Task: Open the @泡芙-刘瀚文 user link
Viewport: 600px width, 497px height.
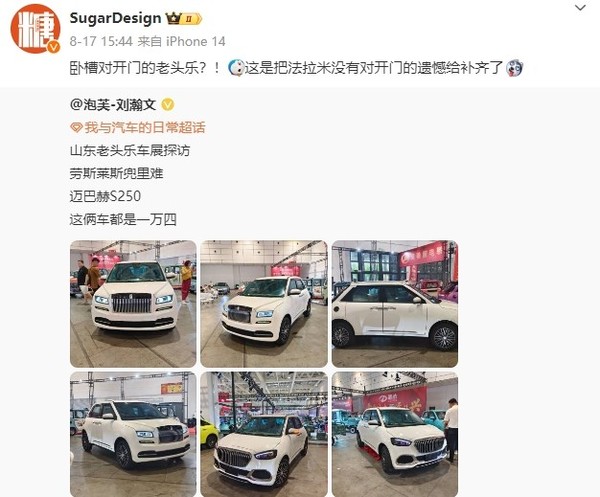Action: point(113,104)
